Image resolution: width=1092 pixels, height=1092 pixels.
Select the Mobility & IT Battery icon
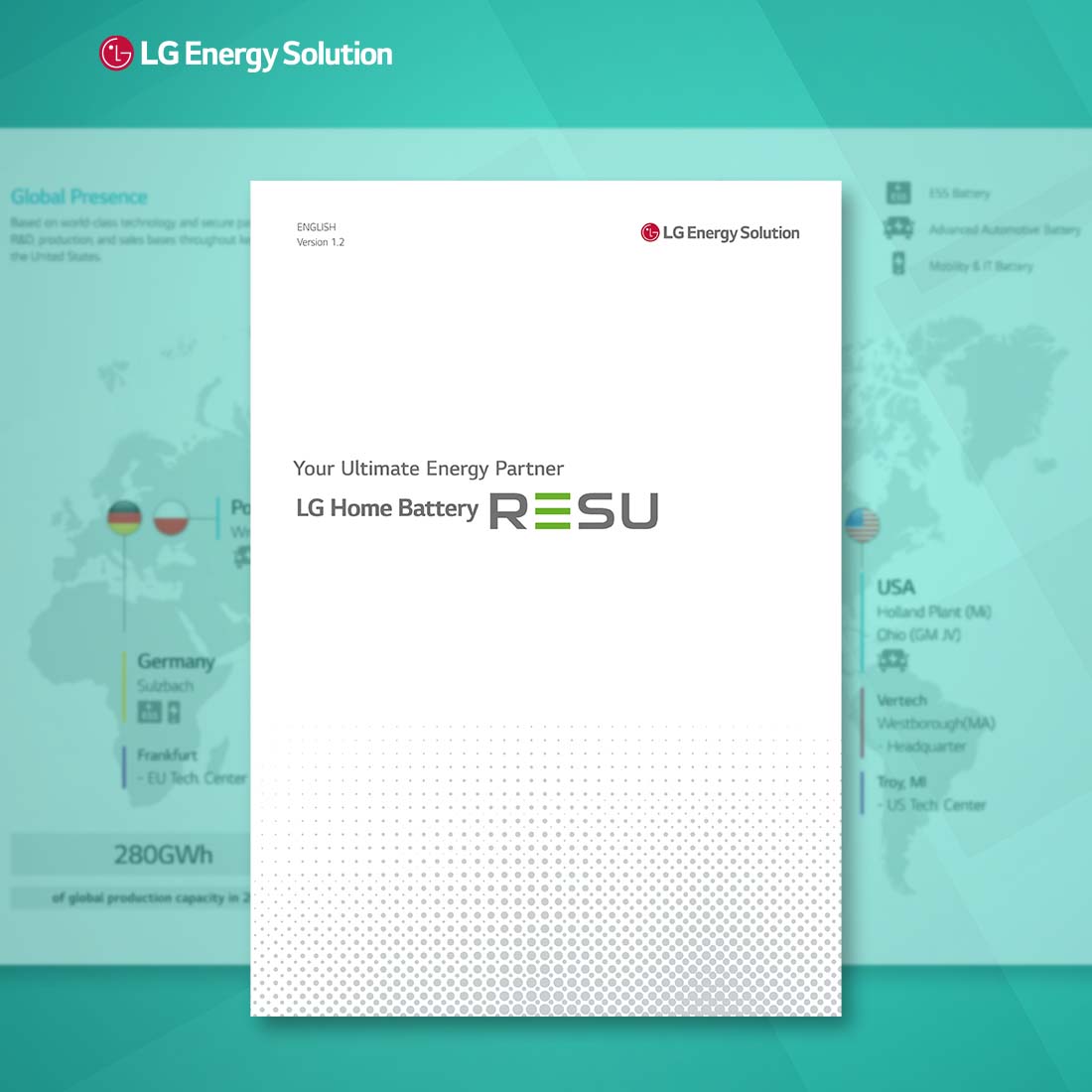[898, 264]
